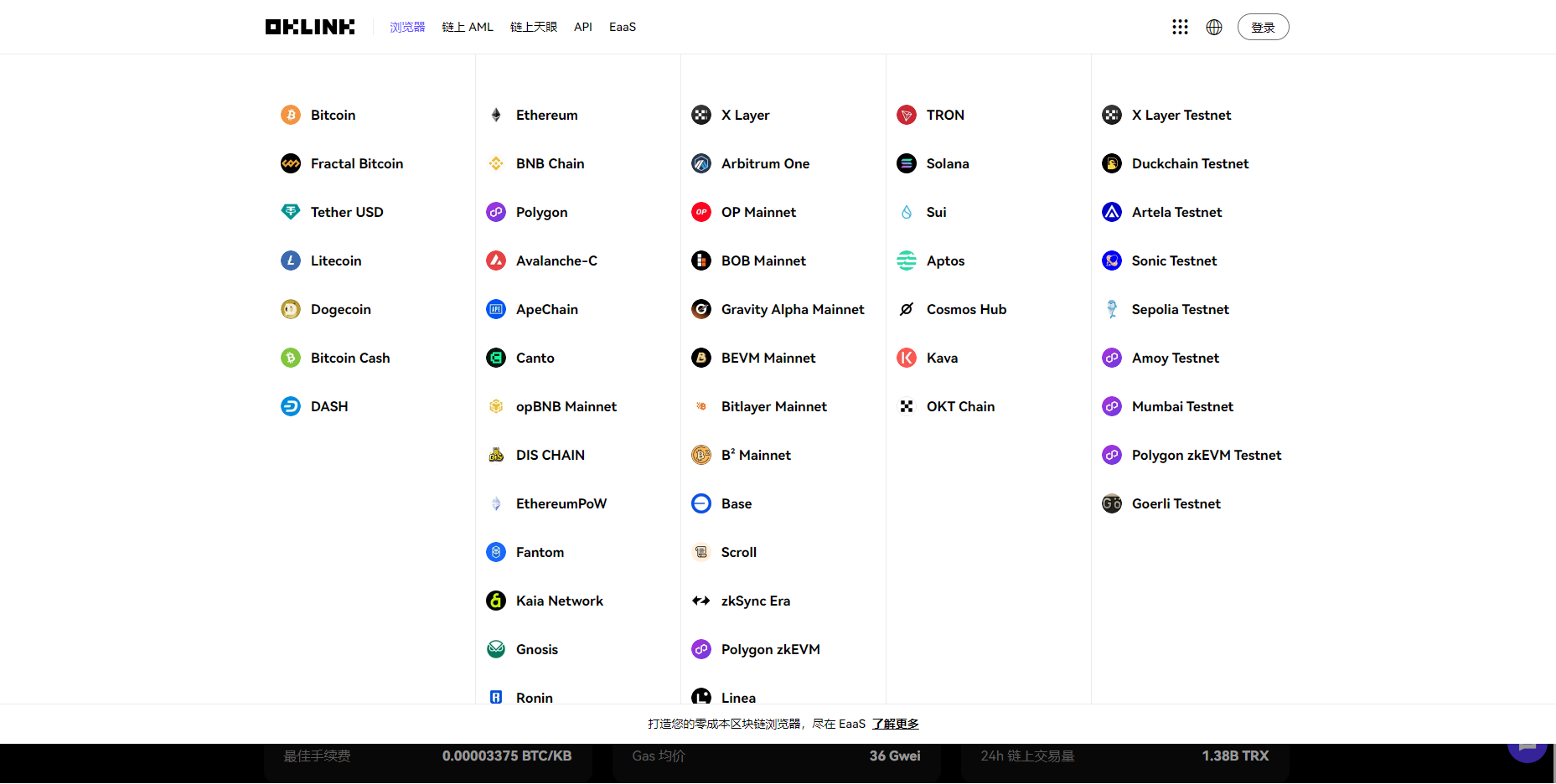Open the API menu item
The width and height of the screenshot is (1556, 784).
click(x=583, y=27)
